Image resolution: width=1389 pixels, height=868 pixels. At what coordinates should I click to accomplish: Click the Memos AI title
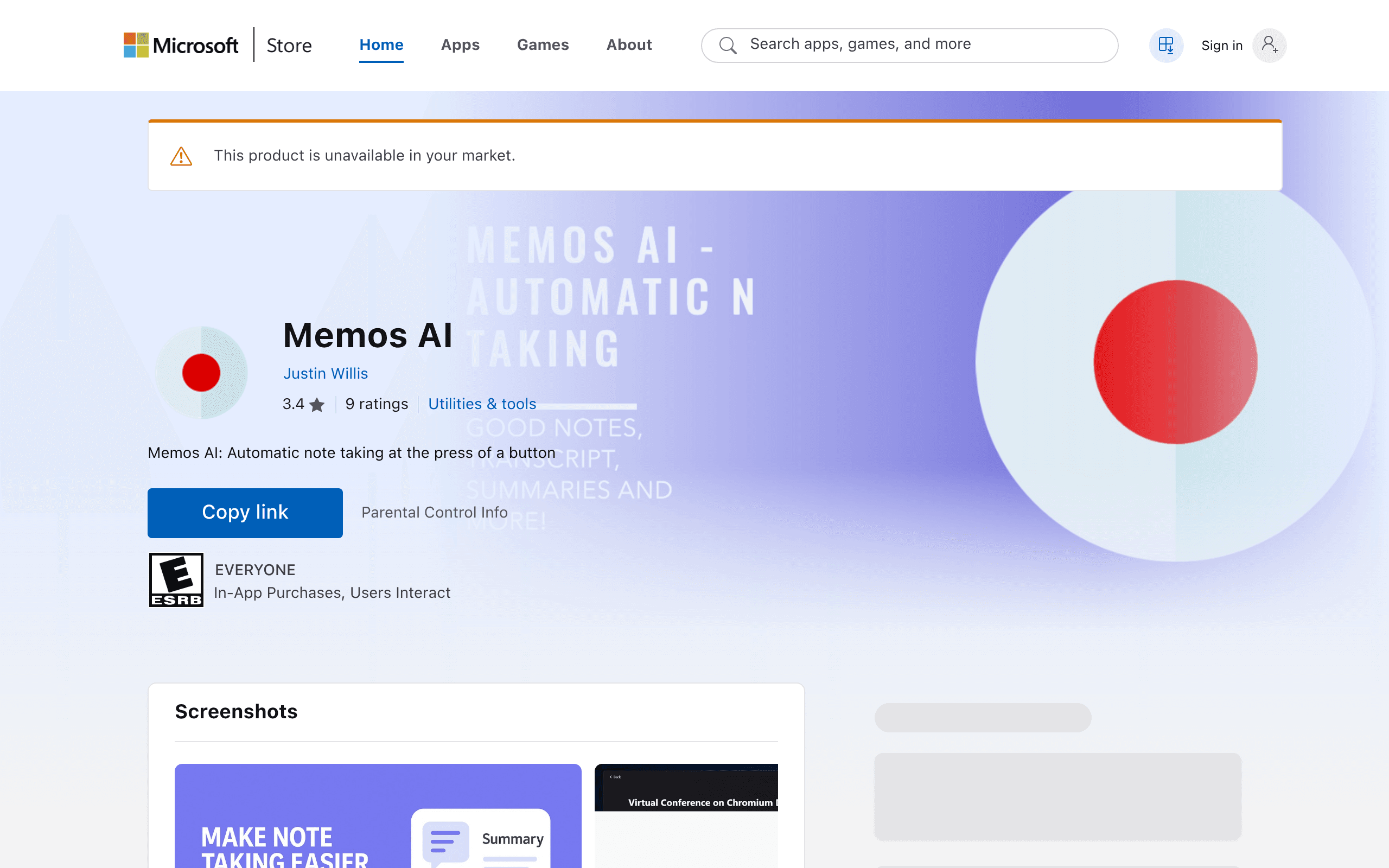(x=368, y=335)
